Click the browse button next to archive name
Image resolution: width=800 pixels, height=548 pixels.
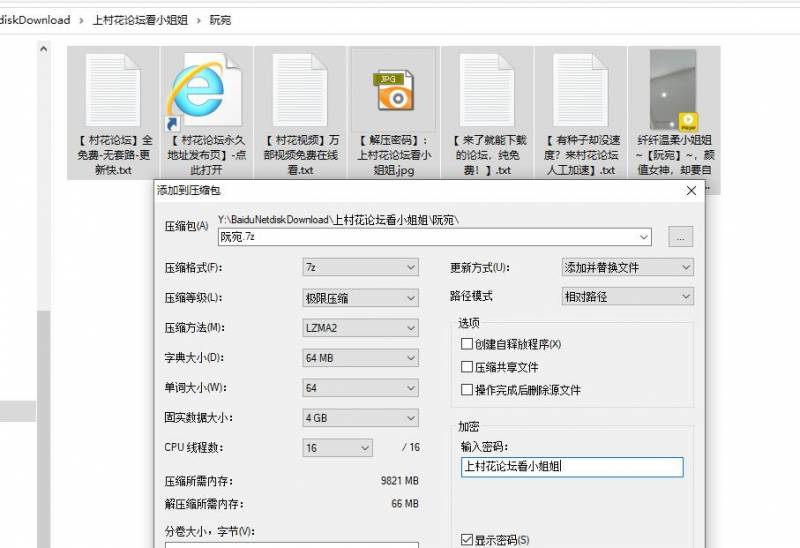pyautogui.click(x=680, y=237)
